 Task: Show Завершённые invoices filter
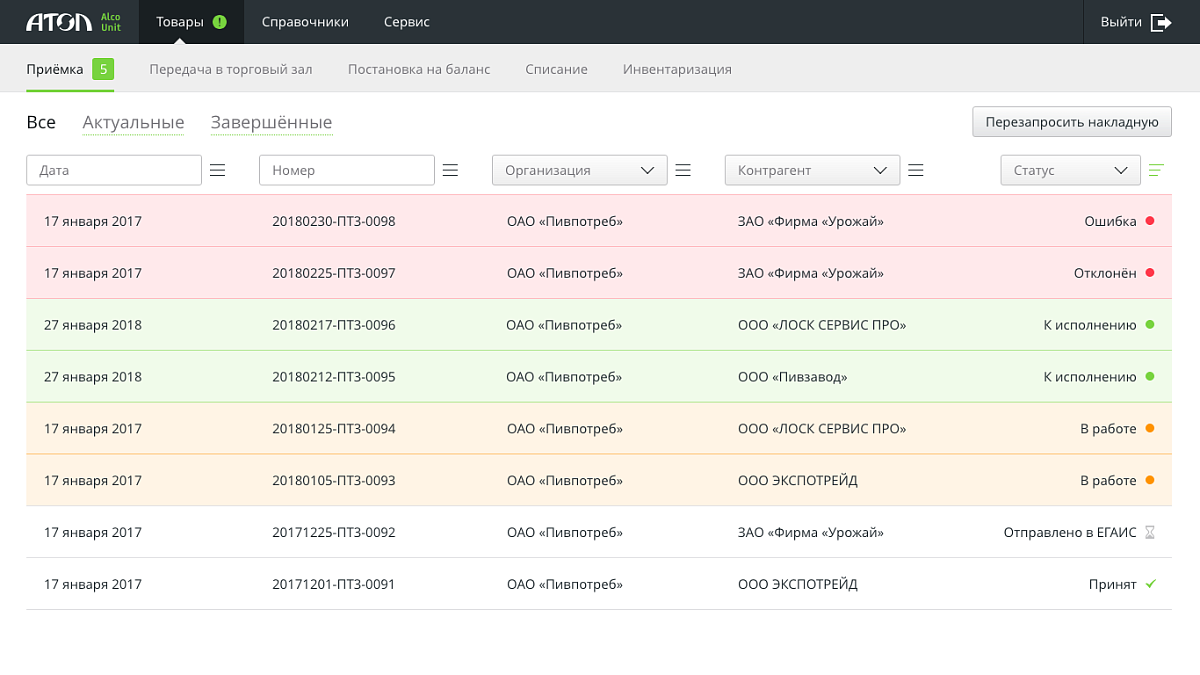coord(271,123)
